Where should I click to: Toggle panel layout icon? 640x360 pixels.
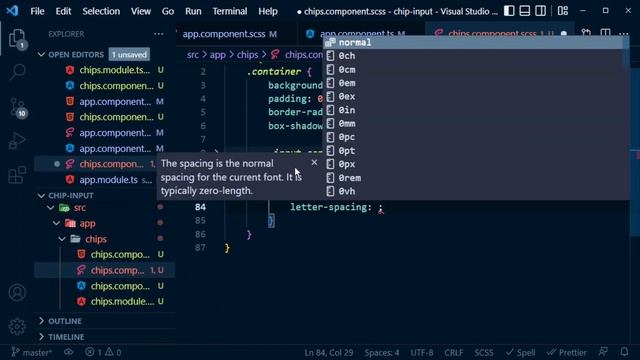pos(525,11)
